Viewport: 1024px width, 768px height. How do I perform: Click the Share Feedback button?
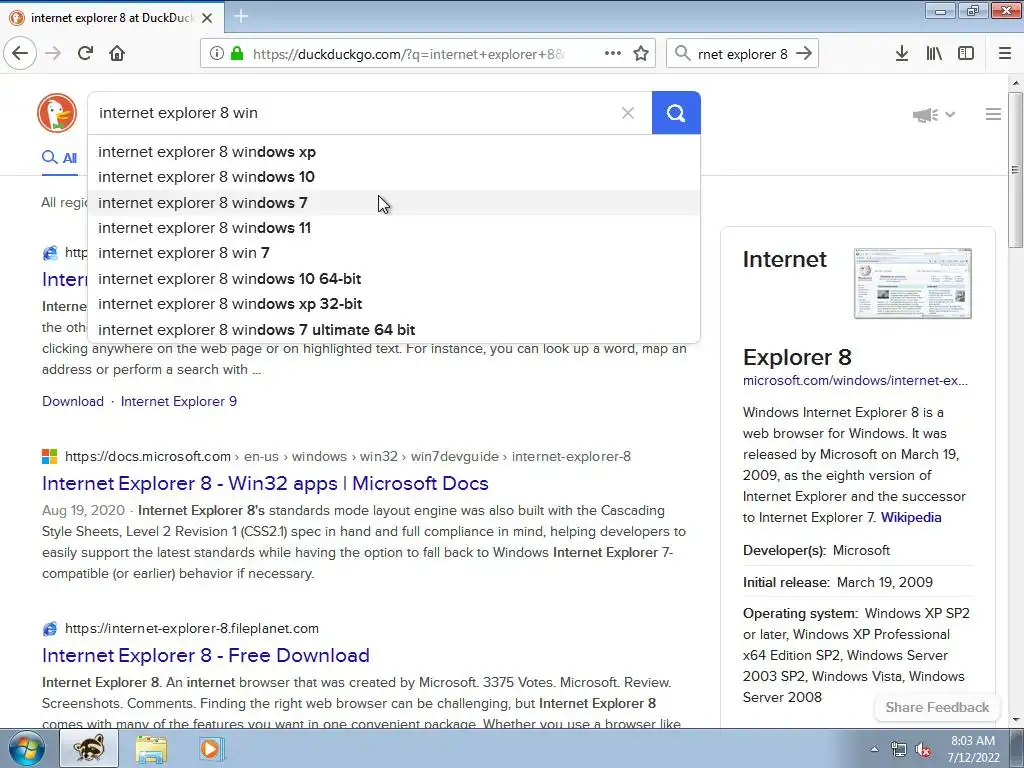[937, 707]
